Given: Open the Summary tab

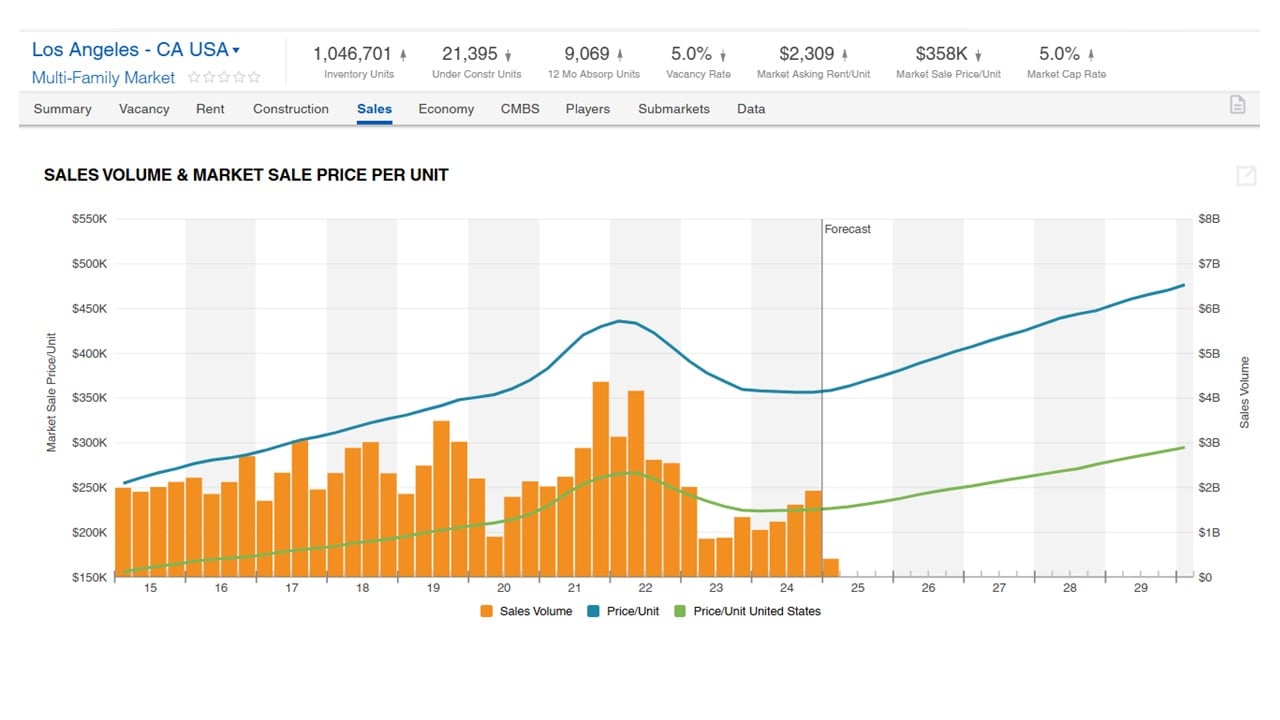Looking at the screenshot, I should (x=63, y=109).
